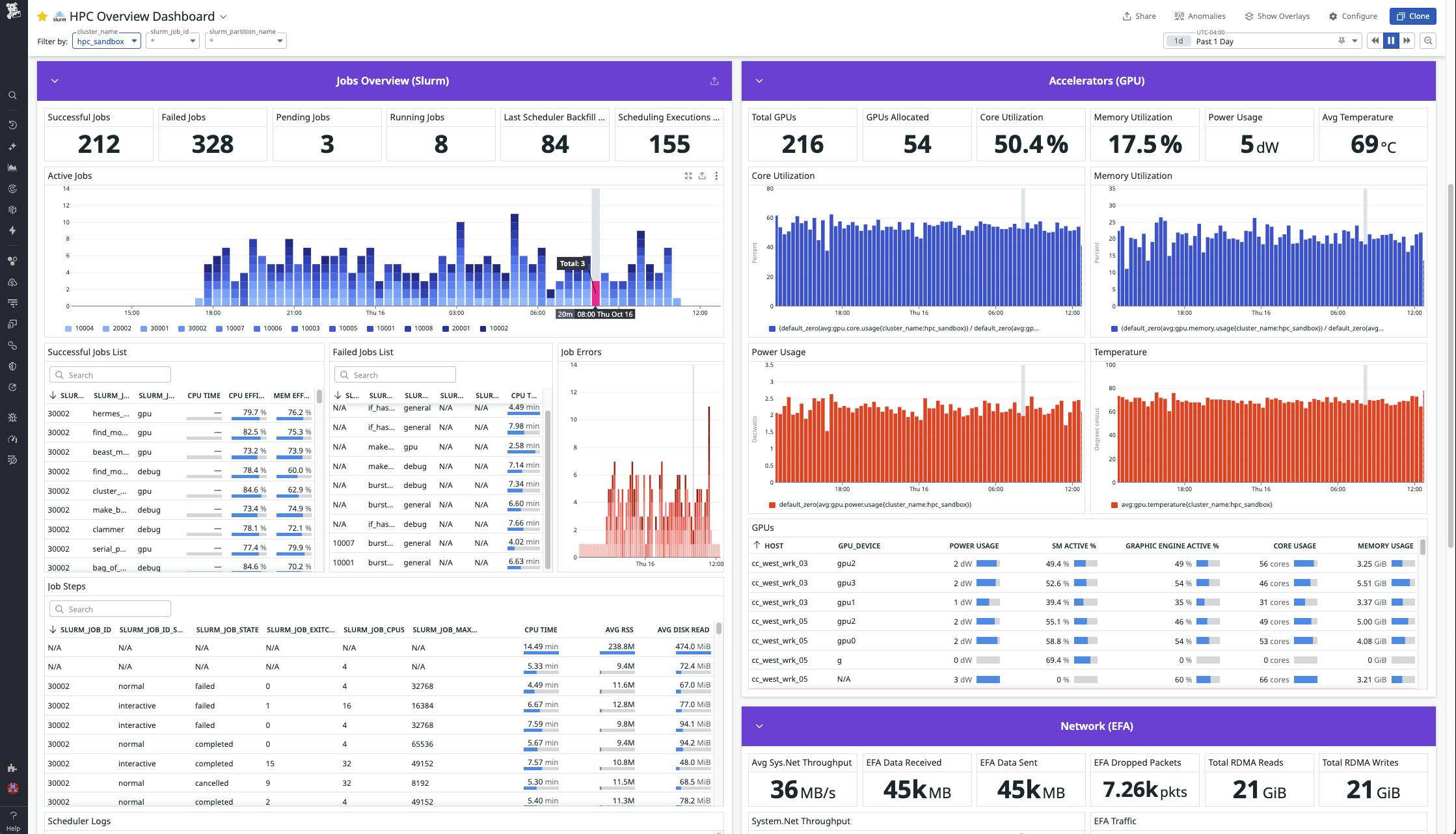The height and width of the screenshot is (834, 1456).
Task: Click the search field in Failed Jobs List
Action: click(x=395, y=374)
